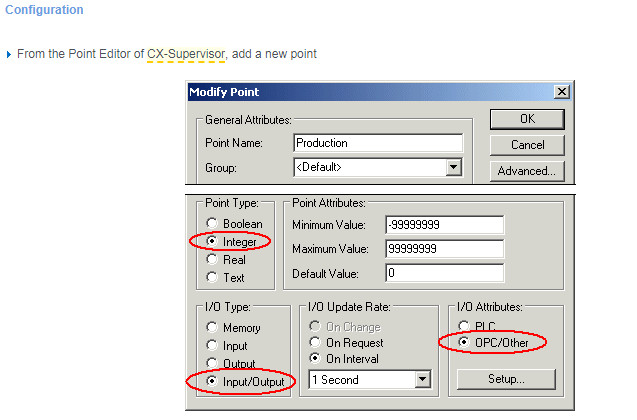
Task: Open the Group dropdown arrow
Action: pos(453,167)
